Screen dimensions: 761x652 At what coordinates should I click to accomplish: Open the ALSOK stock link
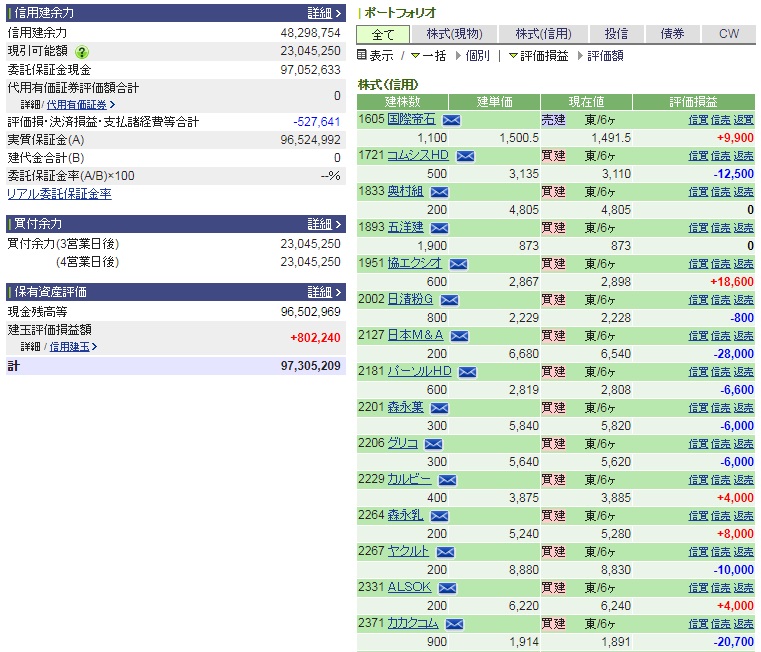409,587
